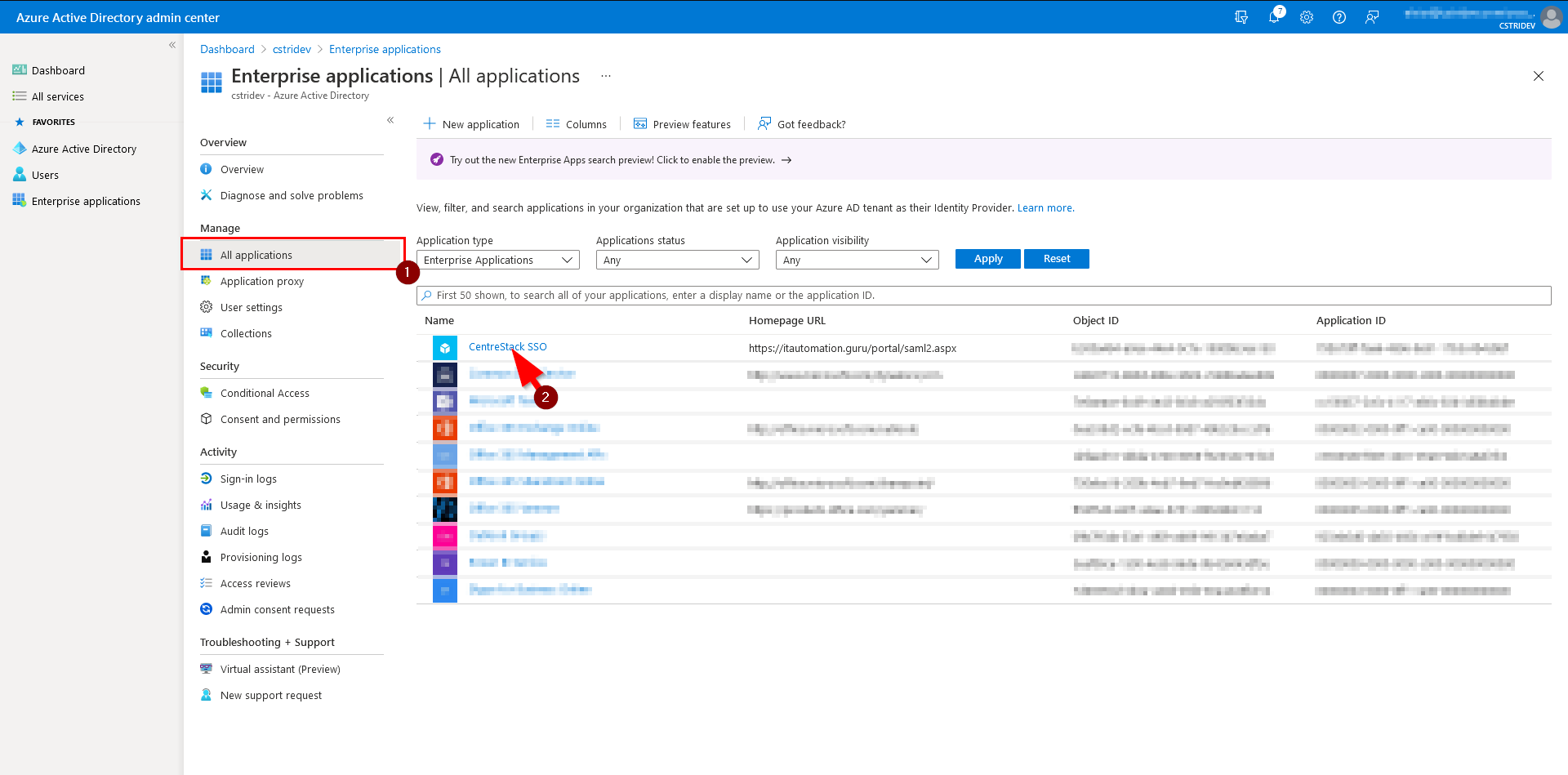Screen dimensions: 1568x775
Task: Open the Azure Active Directory favorite
Action: click(83, 149)
